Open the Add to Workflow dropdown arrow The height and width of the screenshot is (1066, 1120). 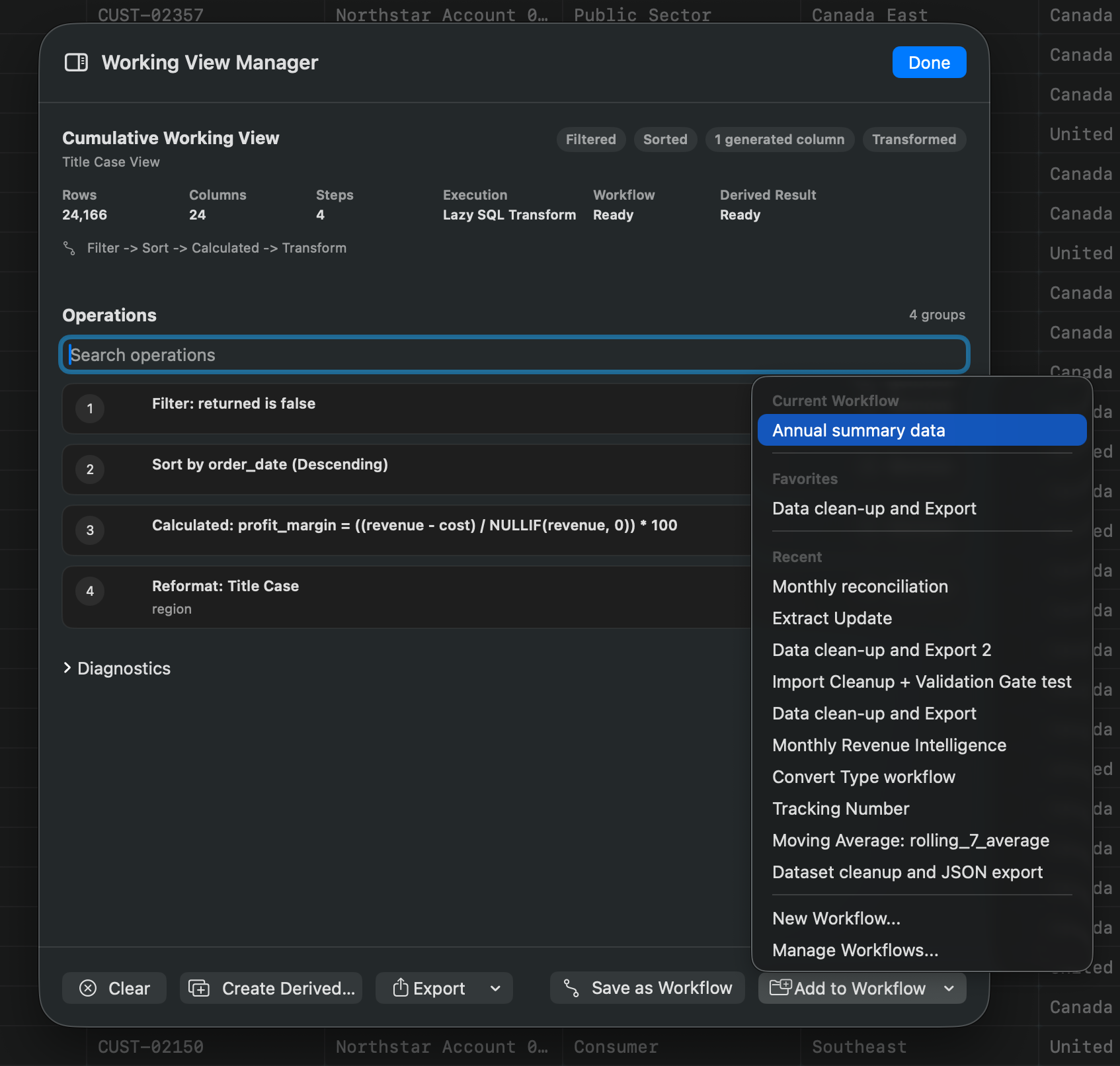coord(949,988)
